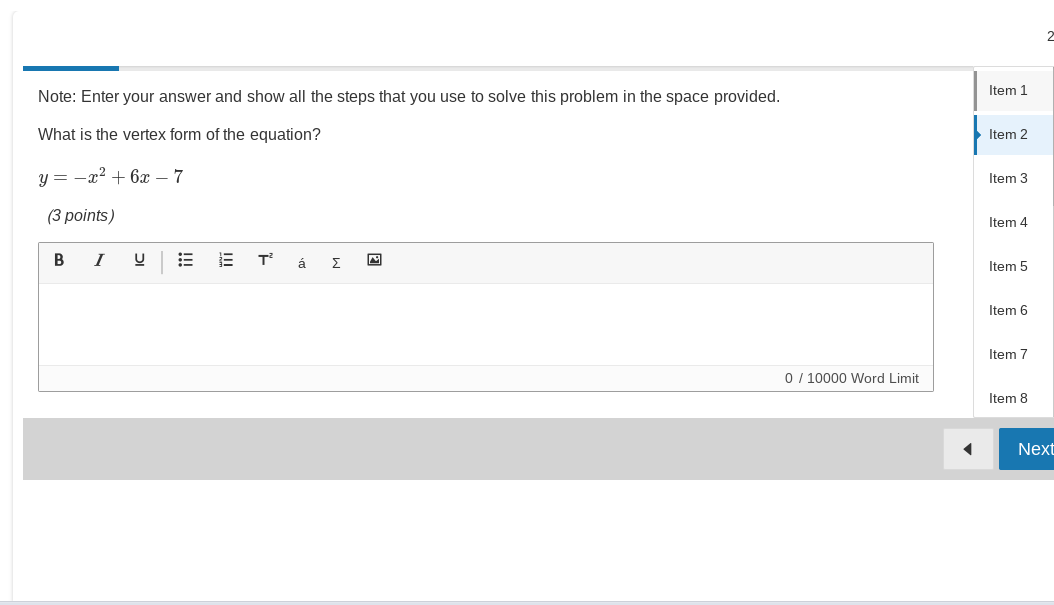Select Item 7 in the navigation panel
The height and width of the screenshot is (605, 1054).
[x=1008, y=354]
